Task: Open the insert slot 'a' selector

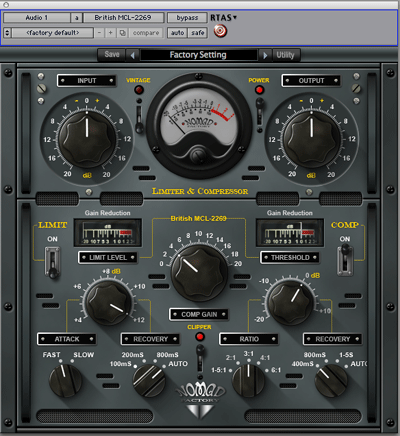Action: [77, 18]
